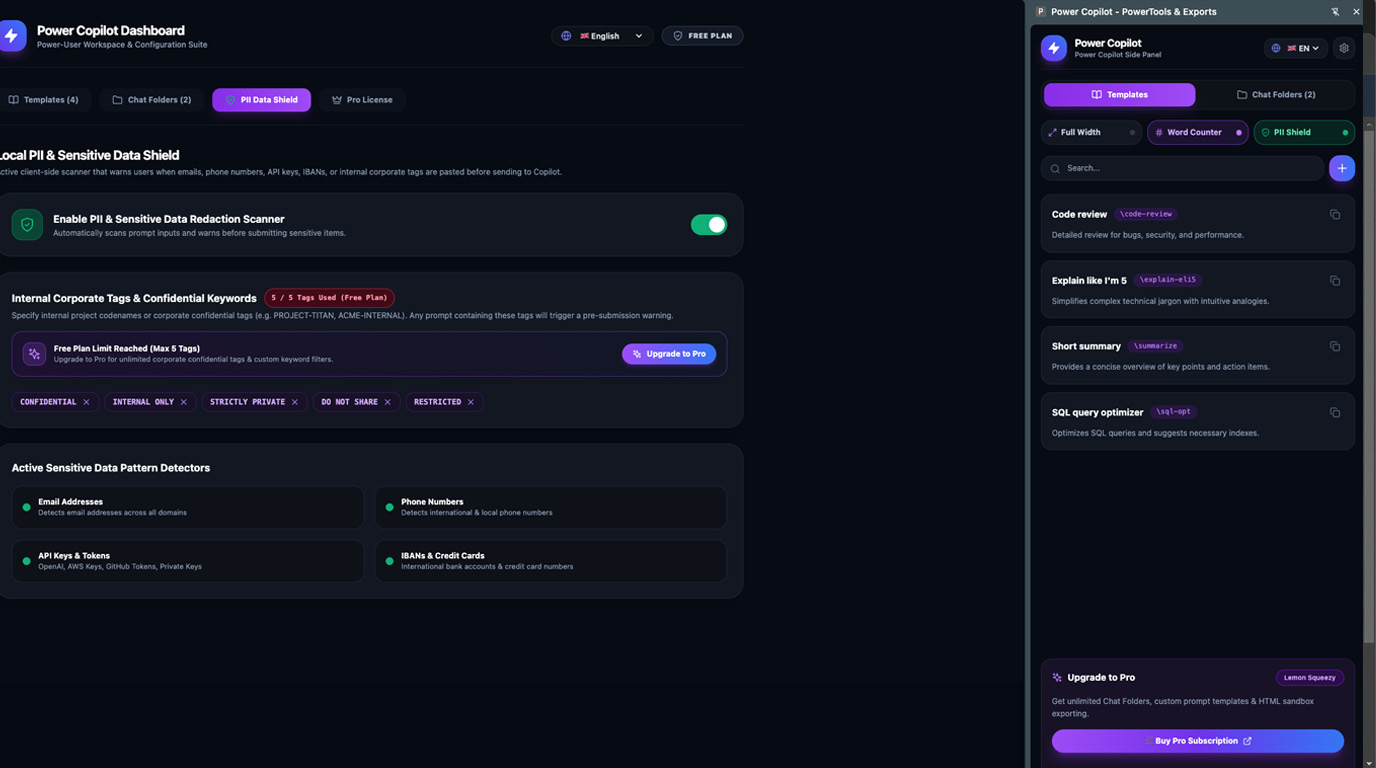
Task: Toggle PII Shield in side panel
Action: (x=1304, y=132)
